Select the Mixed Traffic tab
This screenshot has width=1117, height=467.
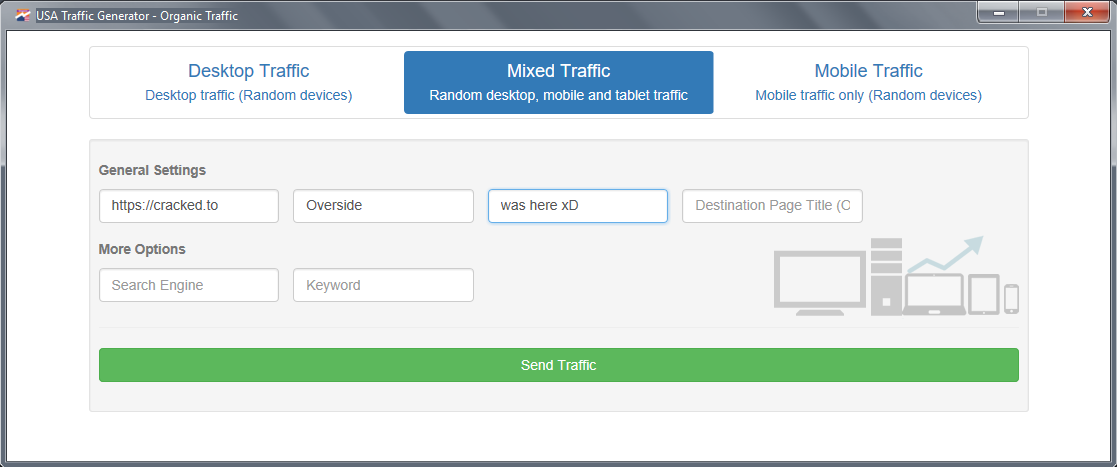point(558,83)
